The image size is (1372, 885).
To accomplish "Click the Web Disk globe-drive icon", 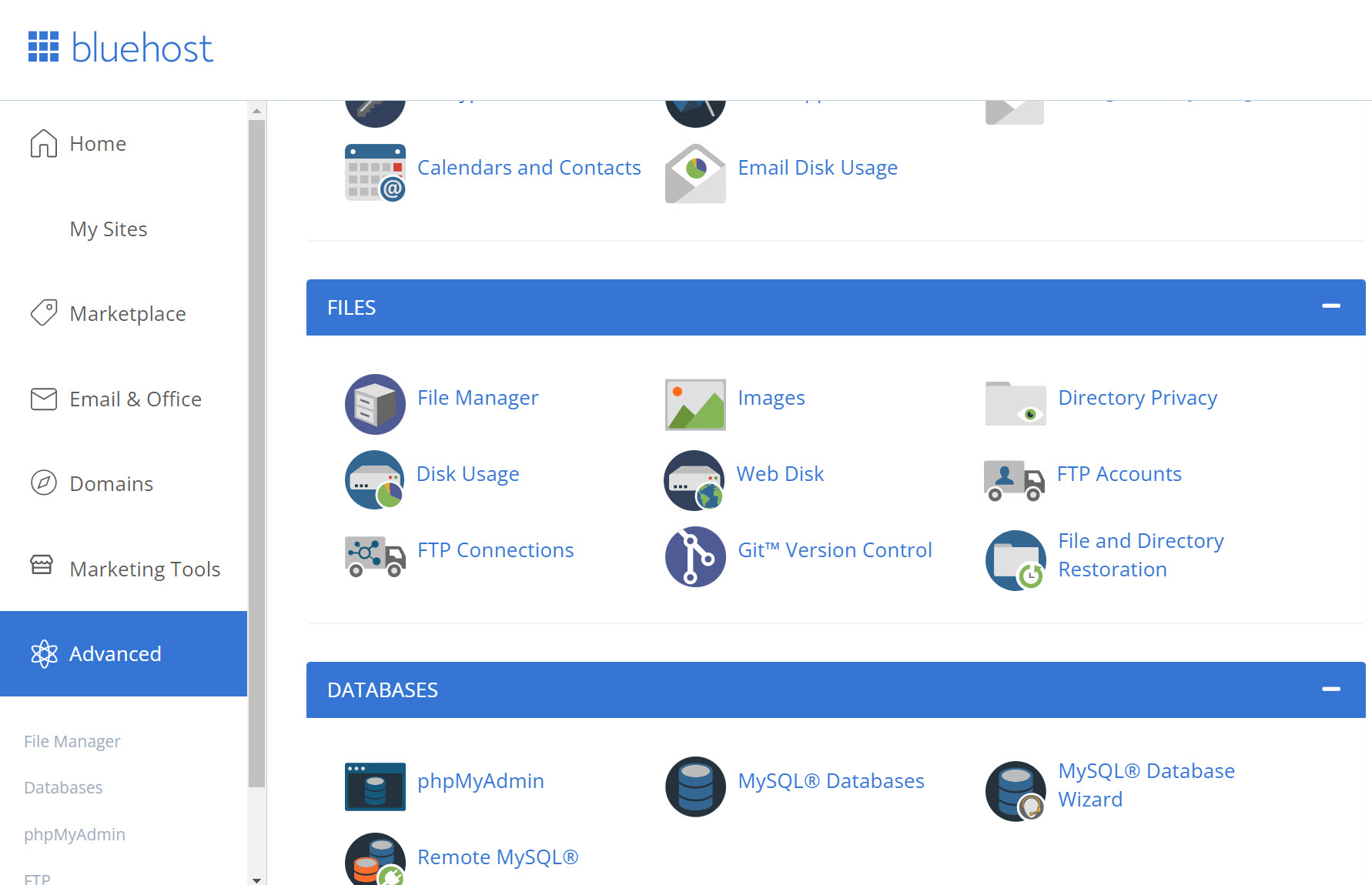I will pyautogui.click(x=694, y=480).
